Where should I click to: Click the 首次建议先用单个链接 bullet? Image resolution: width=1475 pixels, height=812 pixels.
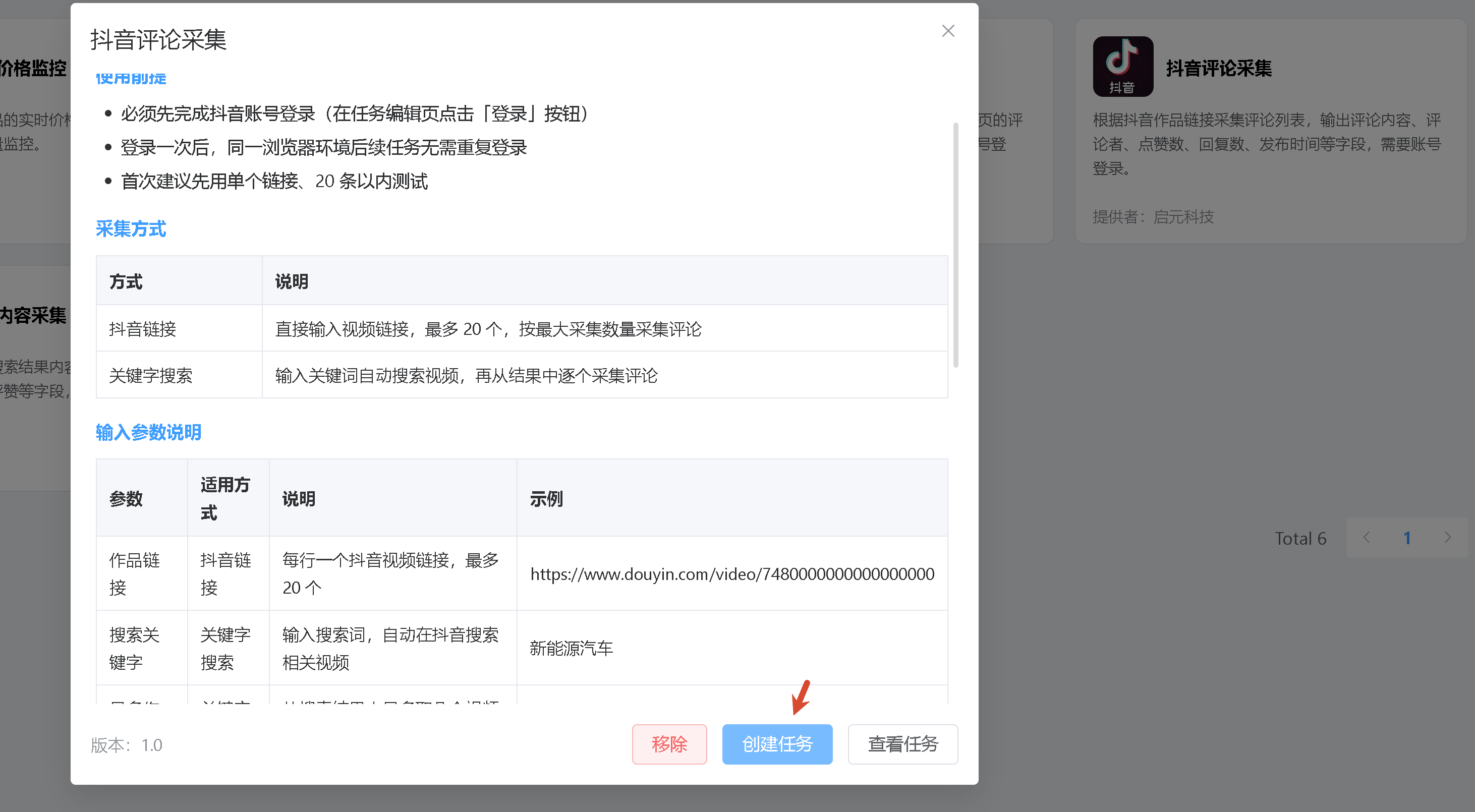click(x=274, y=182)
